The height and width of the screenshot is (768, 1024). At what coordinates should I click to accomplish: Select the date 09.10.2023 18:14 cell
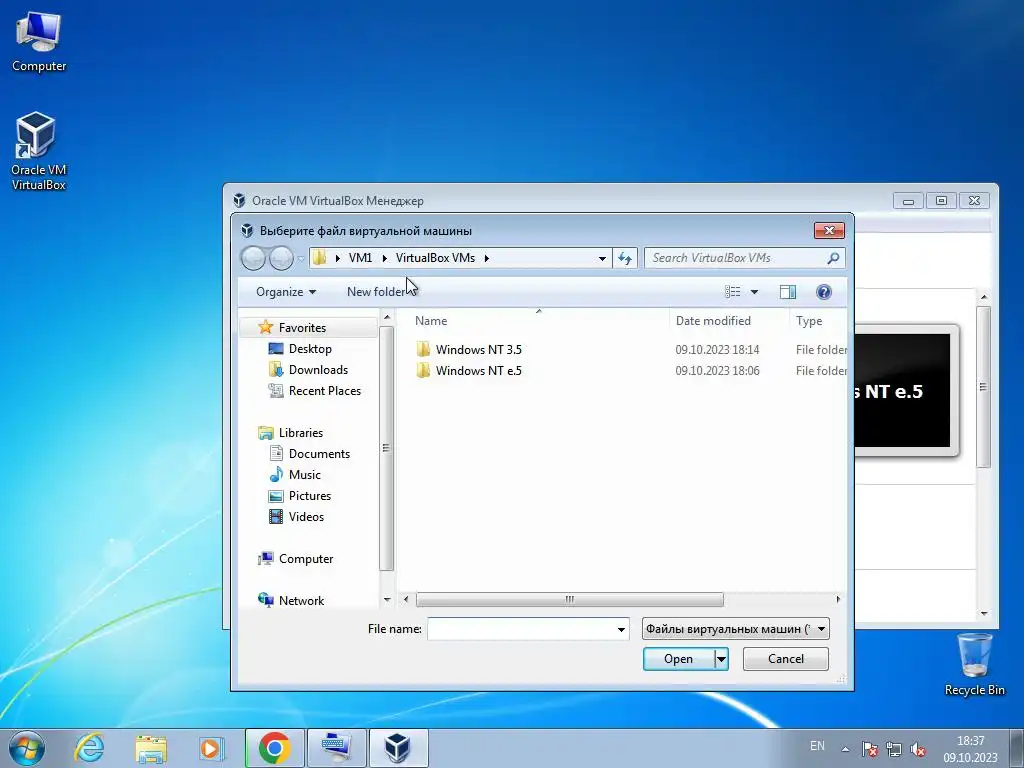click(x=717, y=349)
